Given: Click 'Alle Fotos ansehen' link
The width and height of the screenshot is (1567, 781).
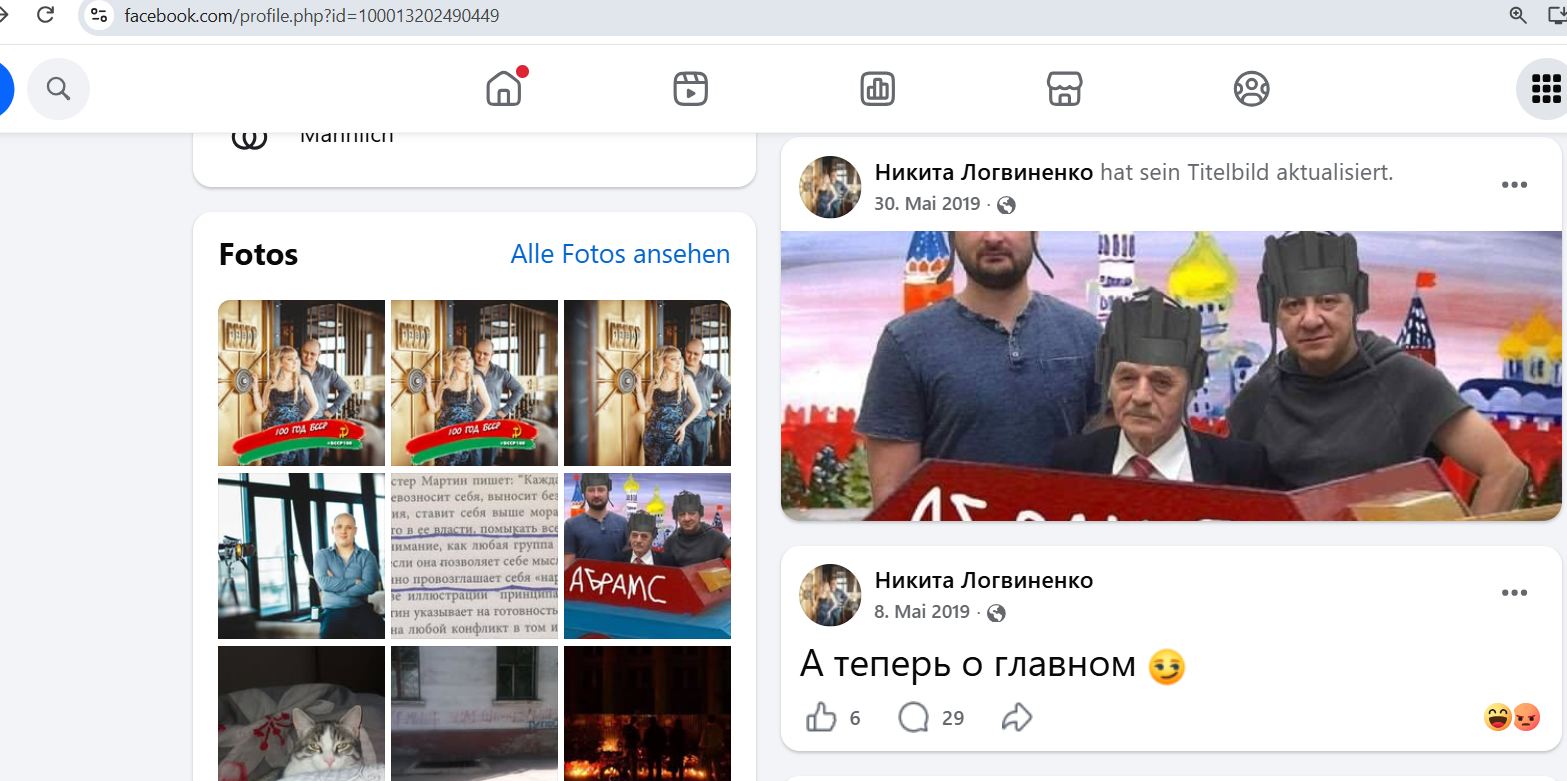Looking at the screenshot, I should (620, 254).
